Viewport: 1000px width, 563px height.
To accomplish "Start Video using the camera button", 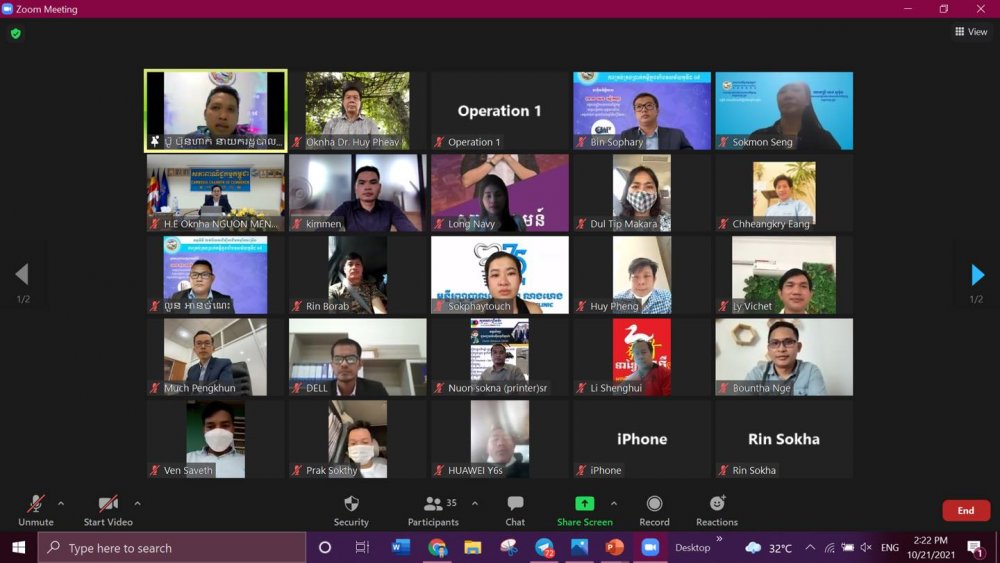I will pyautogui.click(x=108, y=505).
